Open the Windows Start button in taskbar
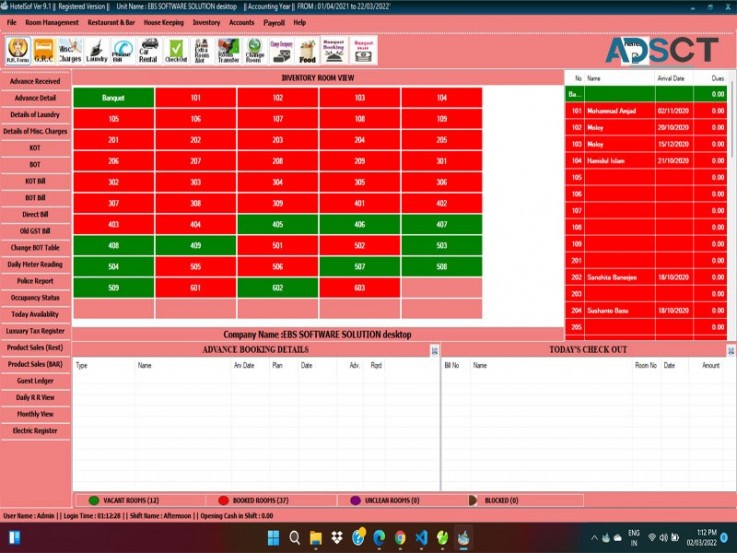Viewport: 737px width, 553px height. pos(273,537)
